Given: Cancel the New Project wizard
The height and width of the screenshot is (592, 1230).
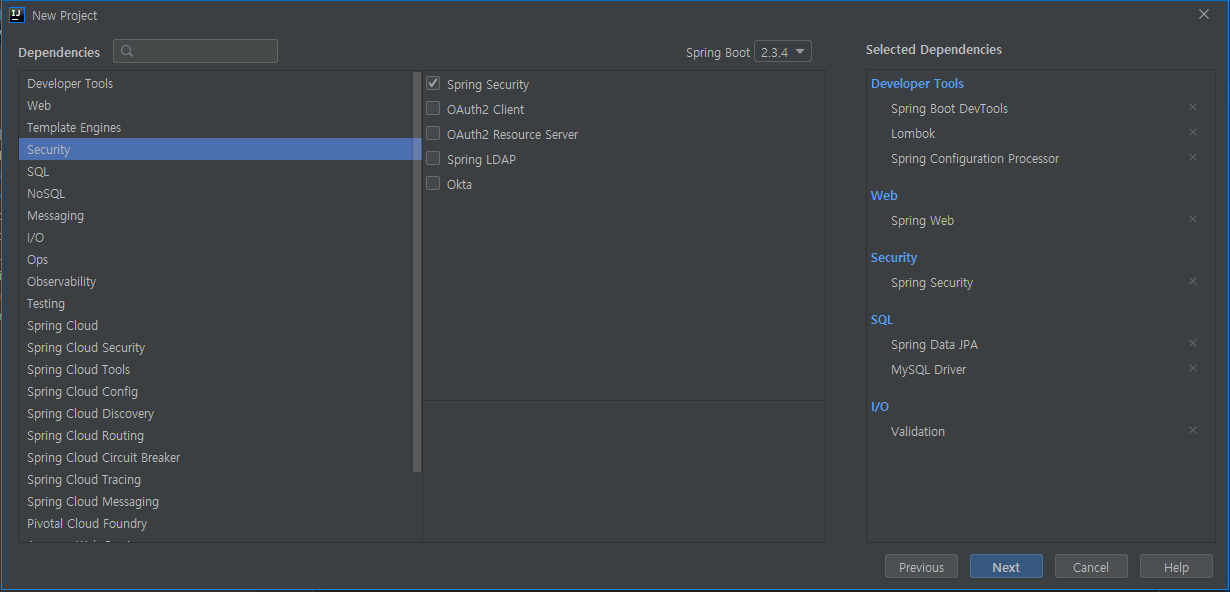Looking at the screenshot, I should [1091, 567].
